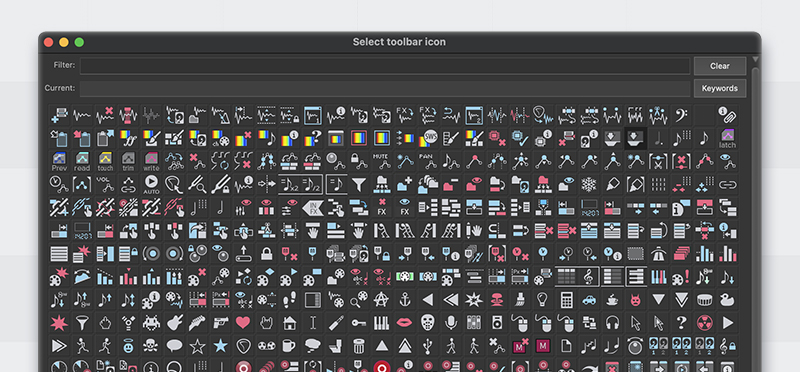This screenshot has width=800, height=372.
Task: Select the footprints icon
Action: click(x=289, y=300)
